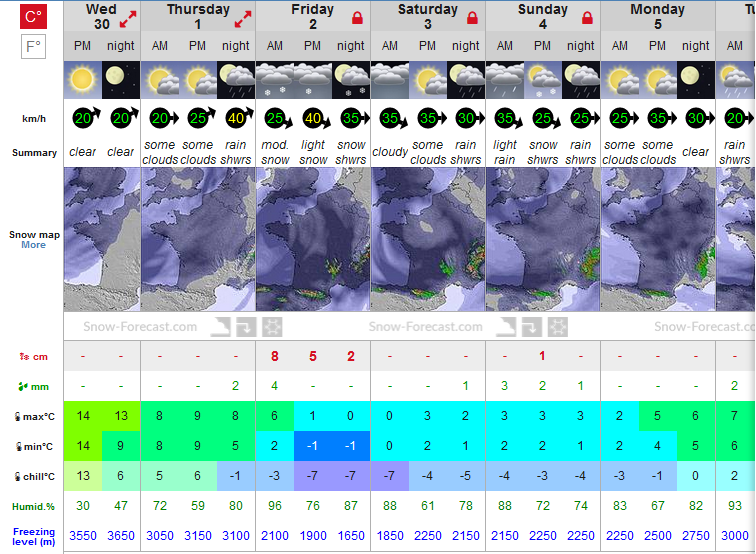Image resolution: width=756 pixels, height=554 pixels.
Task: Click the clear moon icon for Monday night
Action: coord(696,80)
